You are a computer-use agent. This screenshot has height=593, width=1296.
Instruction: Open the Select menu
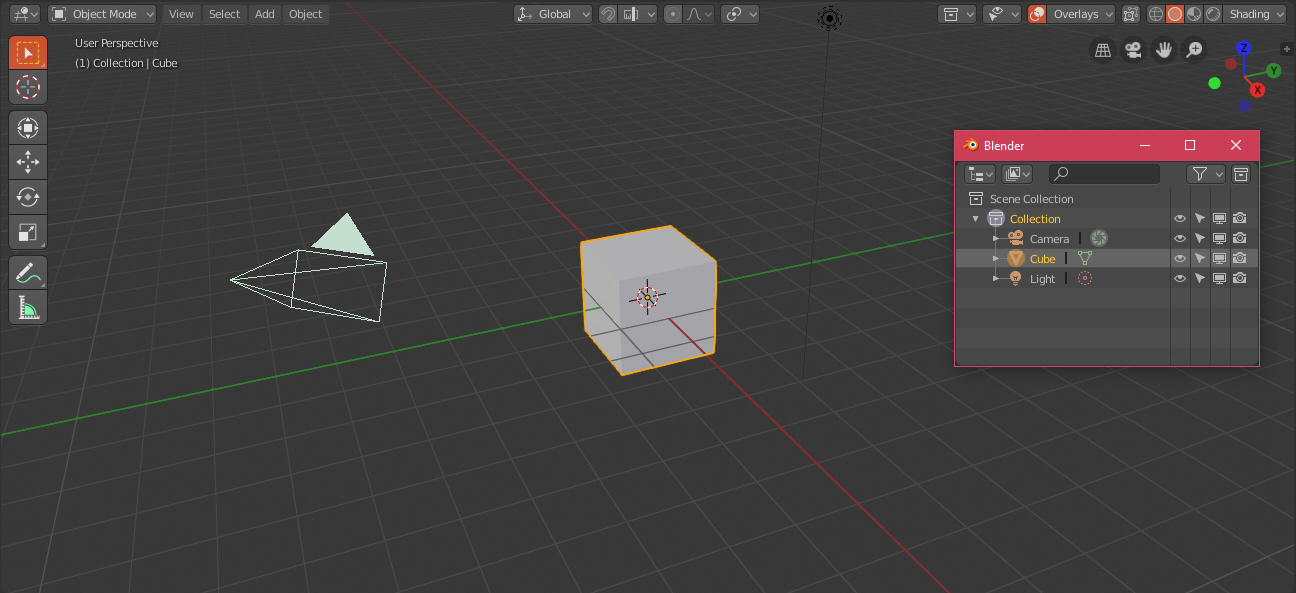pyautogui.click(x=224, y=14)
